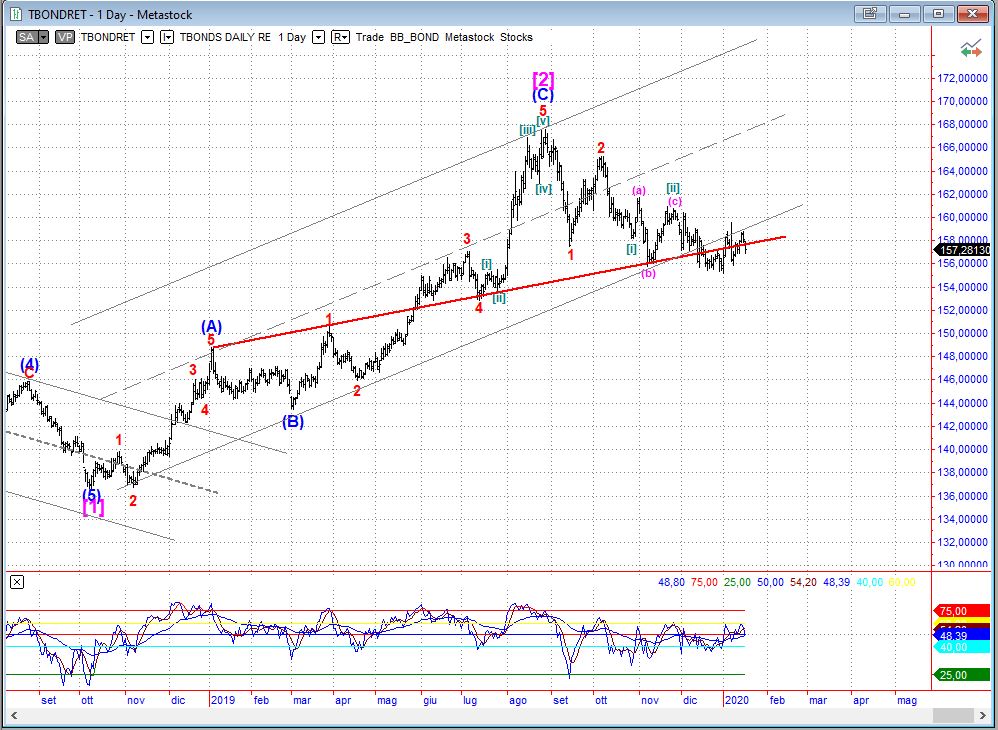Click the 50,00 value in the indicator header
998x730 pixels.
click(x=770, y=582)
